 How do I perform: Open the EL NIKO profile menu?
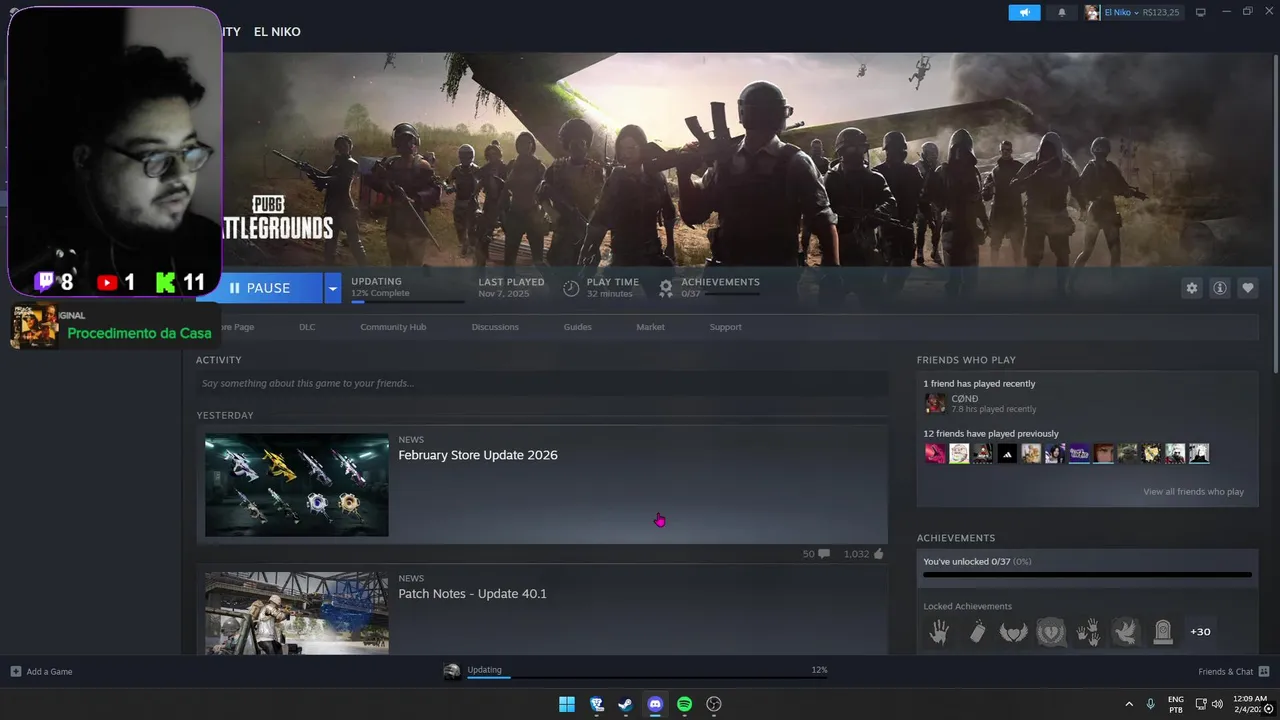(277, 32)
